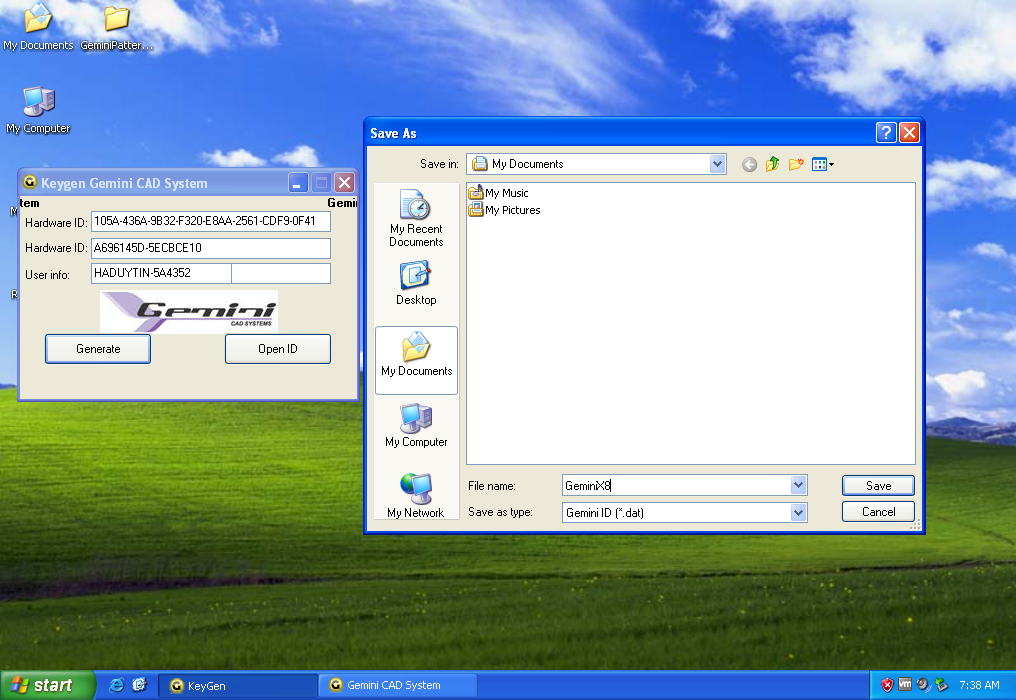Focus the Hardware ID field containing A696145D
This screenshot has height=700, width=1016.
(211, 248)
